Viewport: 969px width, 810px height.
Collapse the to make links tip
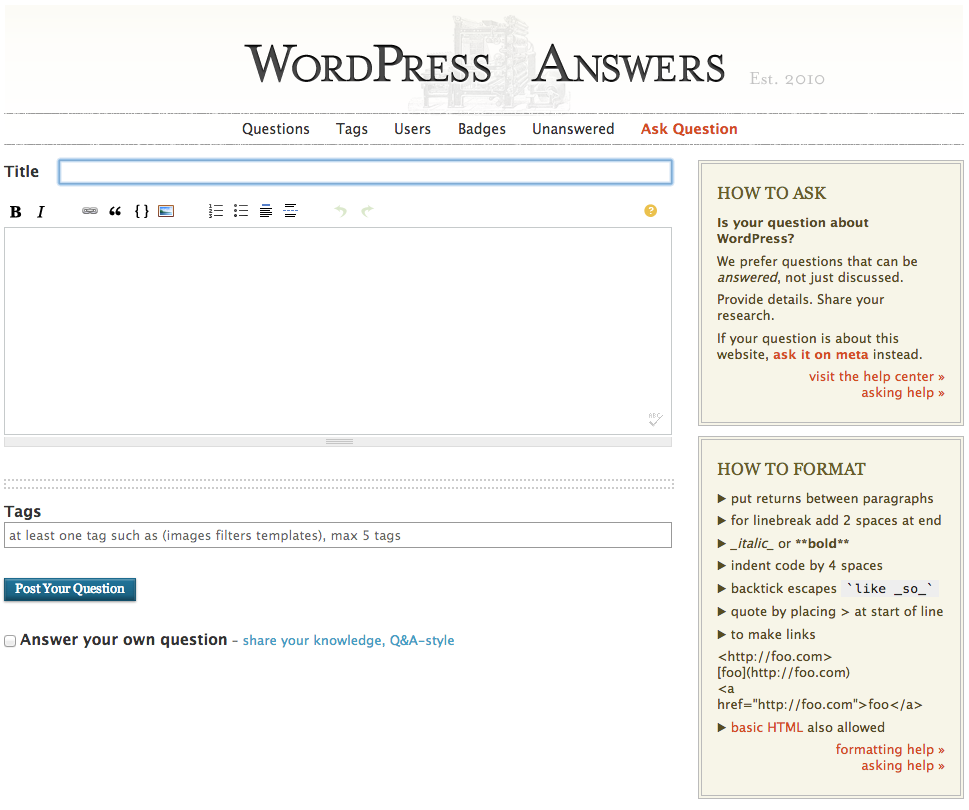coord(766,635)
